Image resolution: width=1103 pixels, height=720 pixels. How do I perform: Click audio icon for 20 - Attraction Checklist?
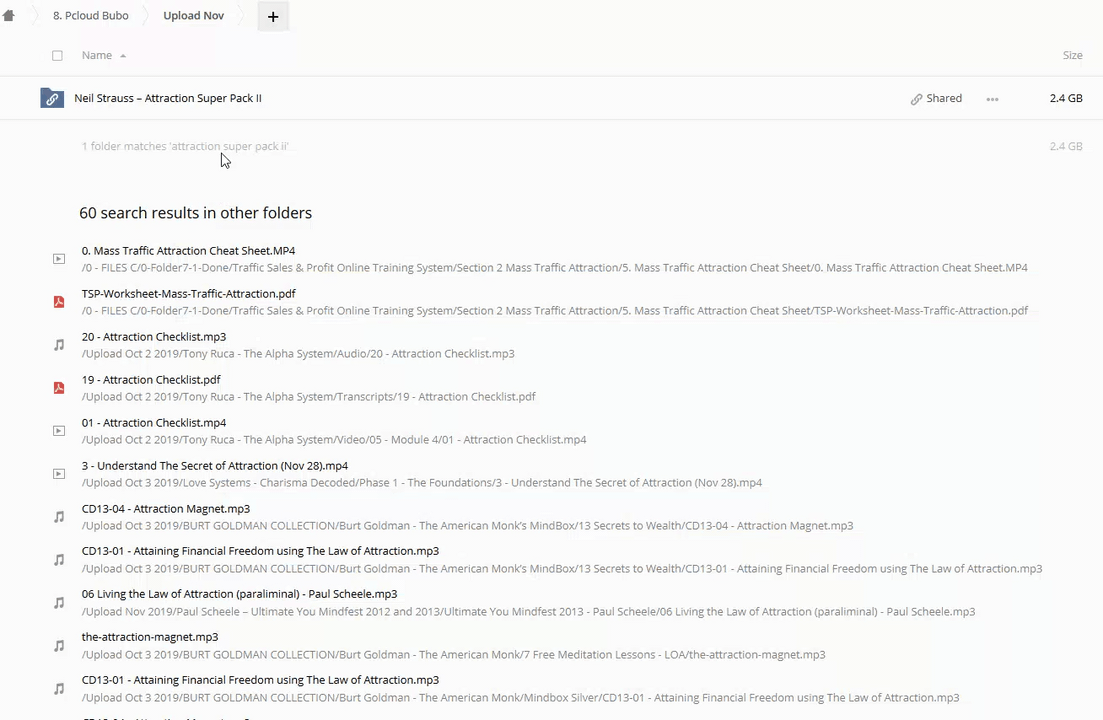click(x=59, y=345)
